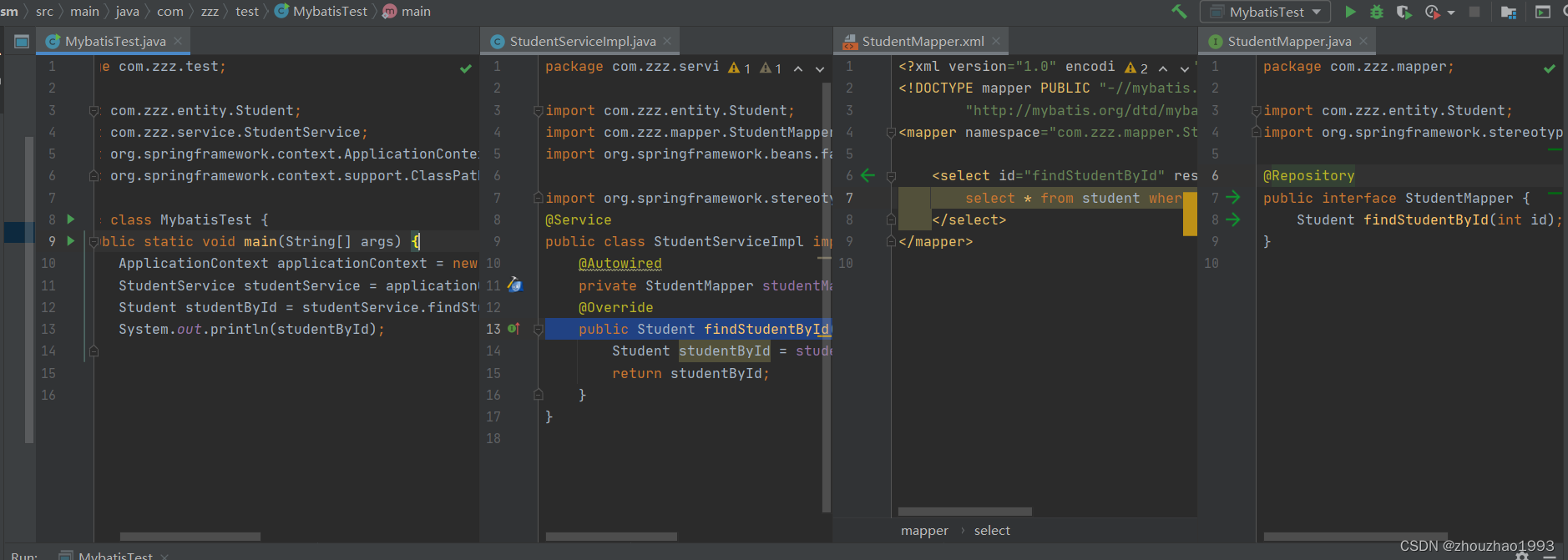Close the StudentMapper.xml tab
Viewport: 1568px width, 560px height.
coord(996,41)
